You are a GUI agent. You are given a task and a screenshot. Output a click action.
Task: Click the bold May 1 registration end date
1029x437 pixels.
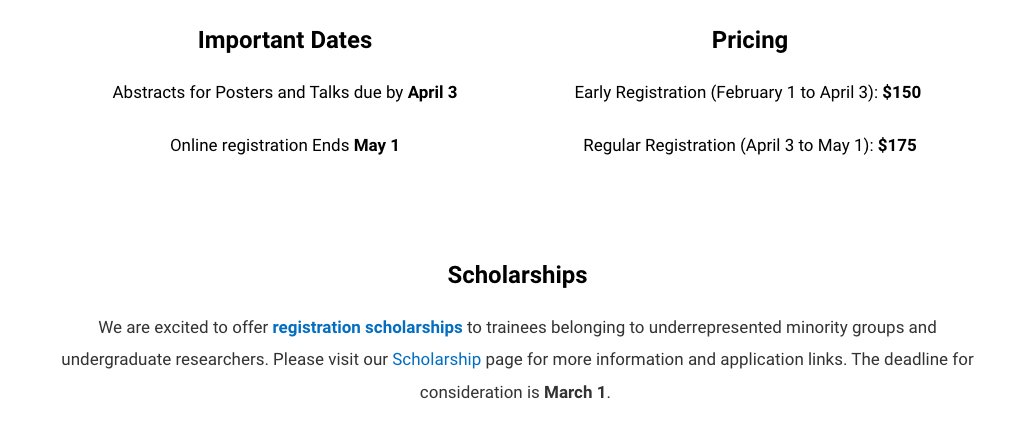pos(376,145)
